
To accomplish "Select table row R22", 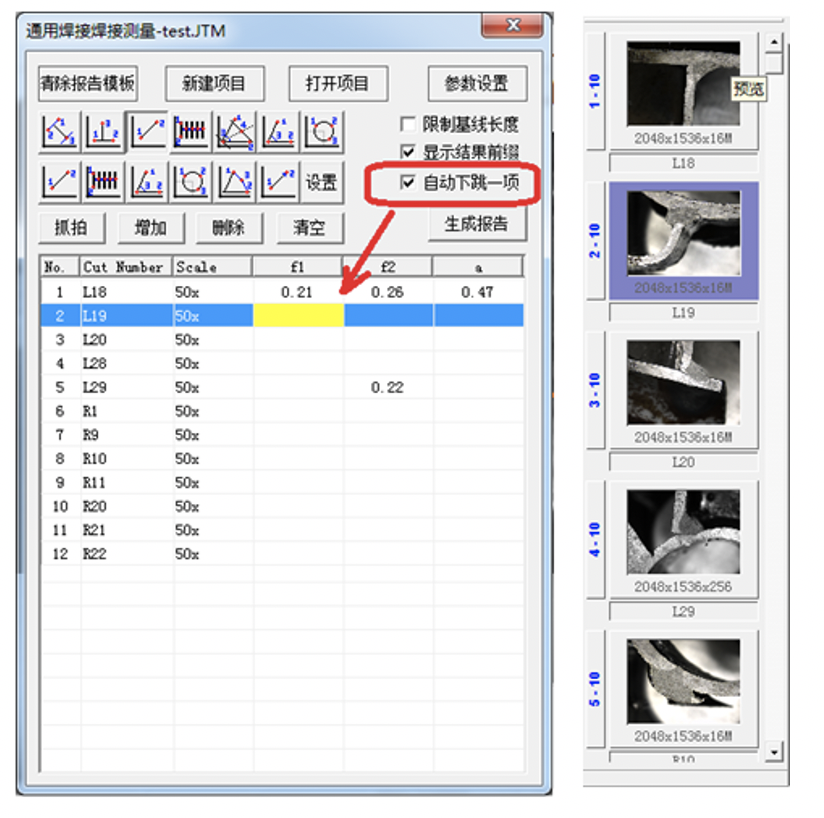I will (283, 554).
